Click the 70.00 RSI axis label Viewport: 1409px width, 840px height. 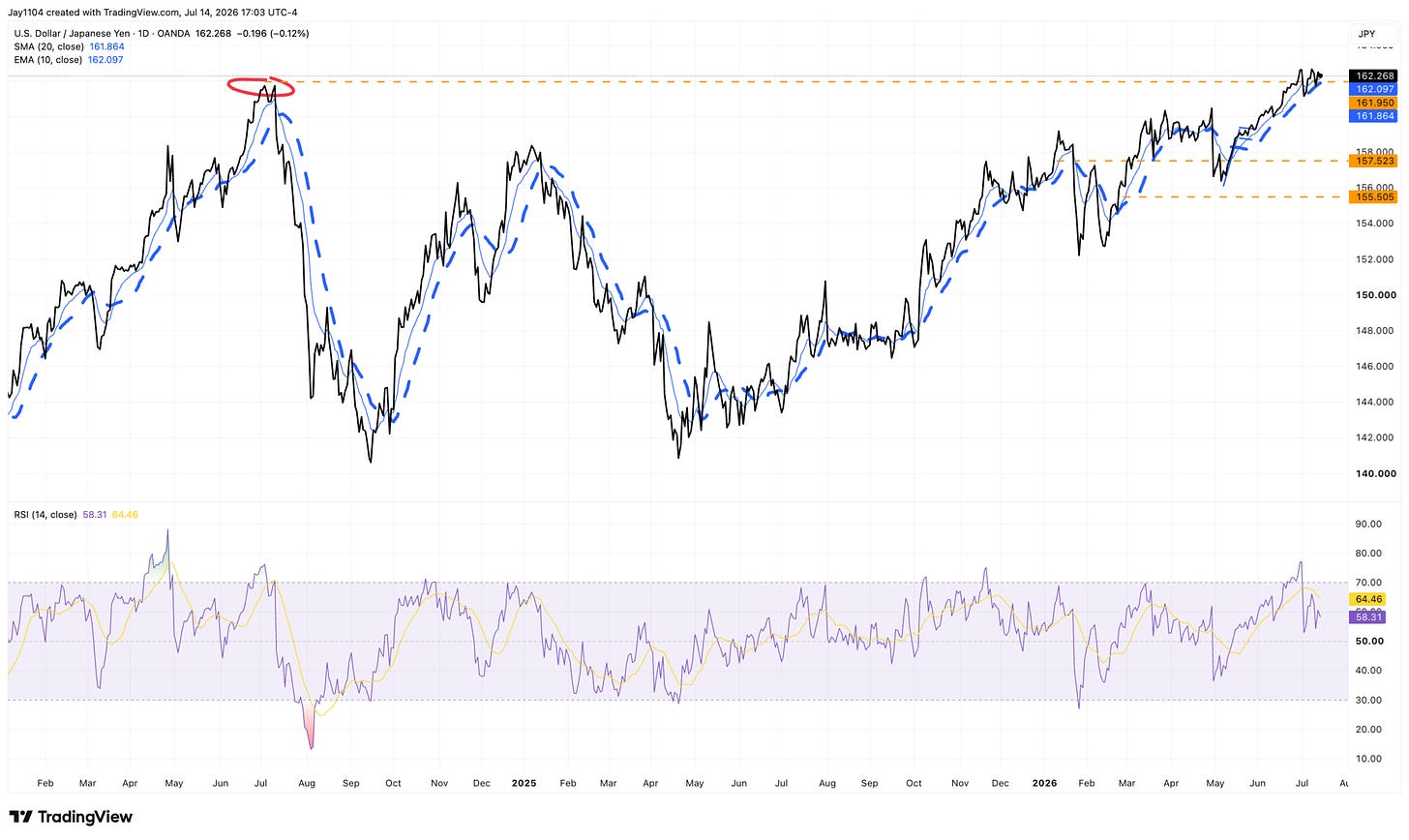click(1368, 583)
